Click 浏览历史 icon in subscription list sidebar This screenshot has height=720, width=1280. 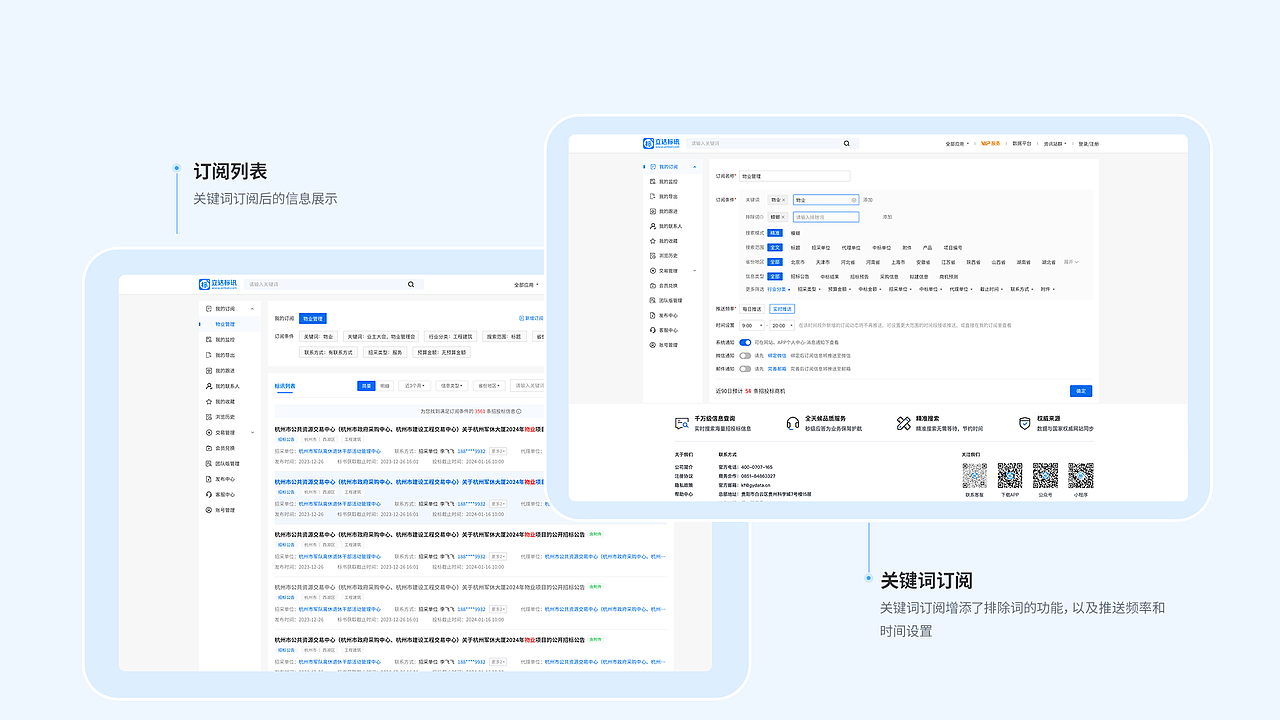(208, 417)
